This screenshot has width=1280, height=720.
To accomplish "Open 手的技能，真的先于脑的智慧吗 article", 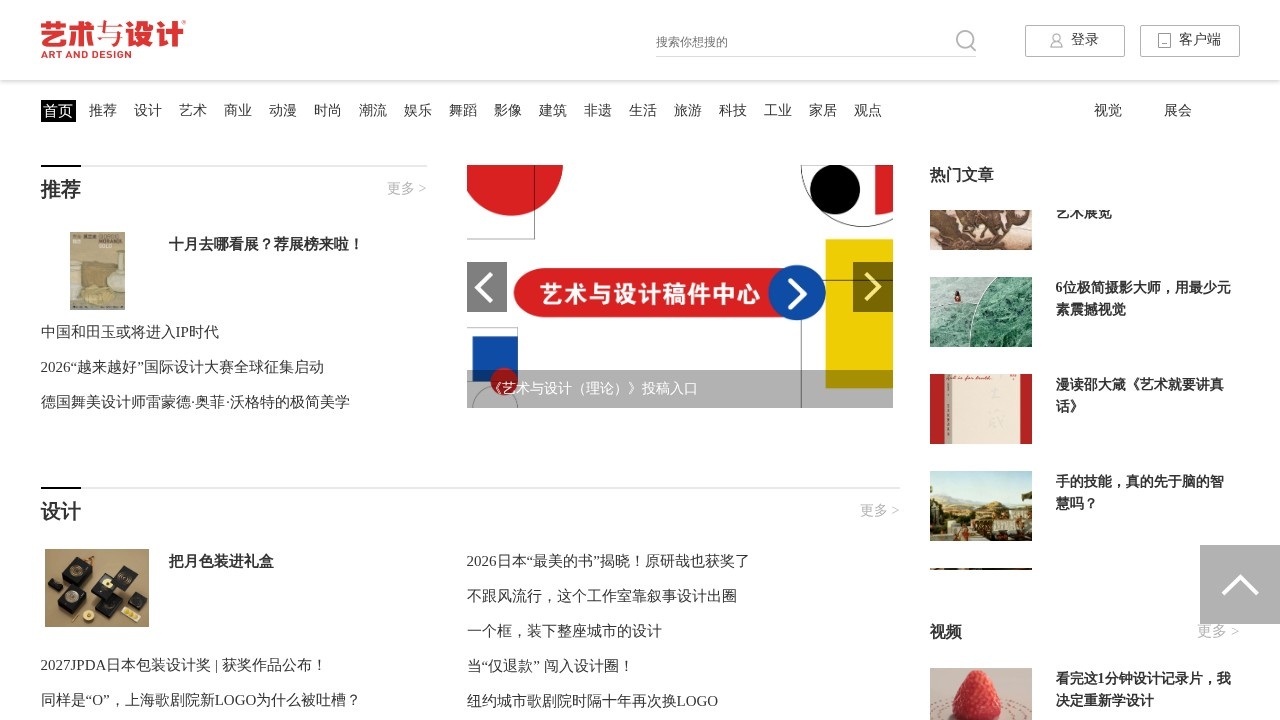I will pyautogui.click(x=1140, y=492).
